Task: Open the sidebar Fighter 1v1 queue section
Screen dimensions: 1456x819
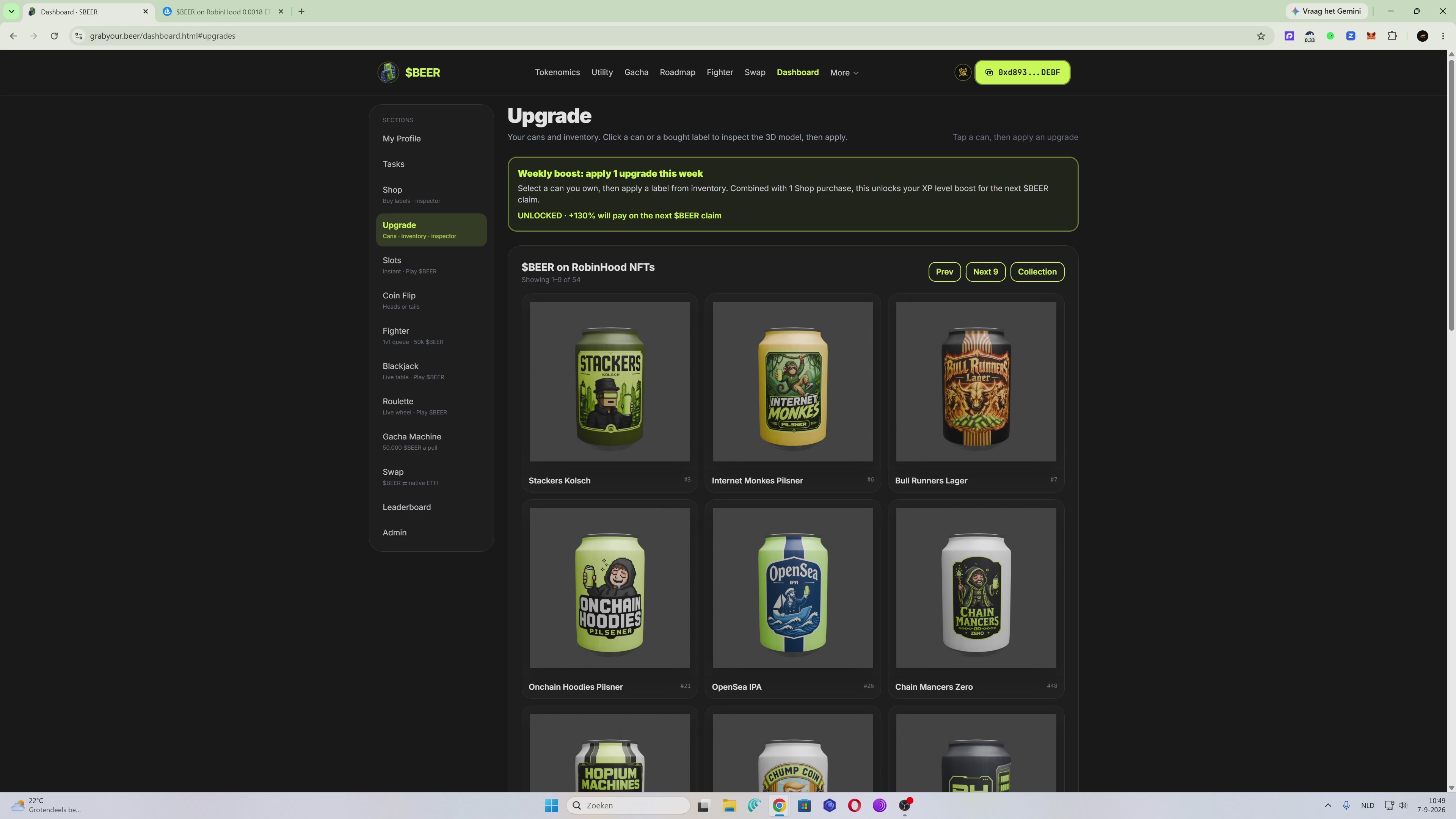Action: pos(431,336)
